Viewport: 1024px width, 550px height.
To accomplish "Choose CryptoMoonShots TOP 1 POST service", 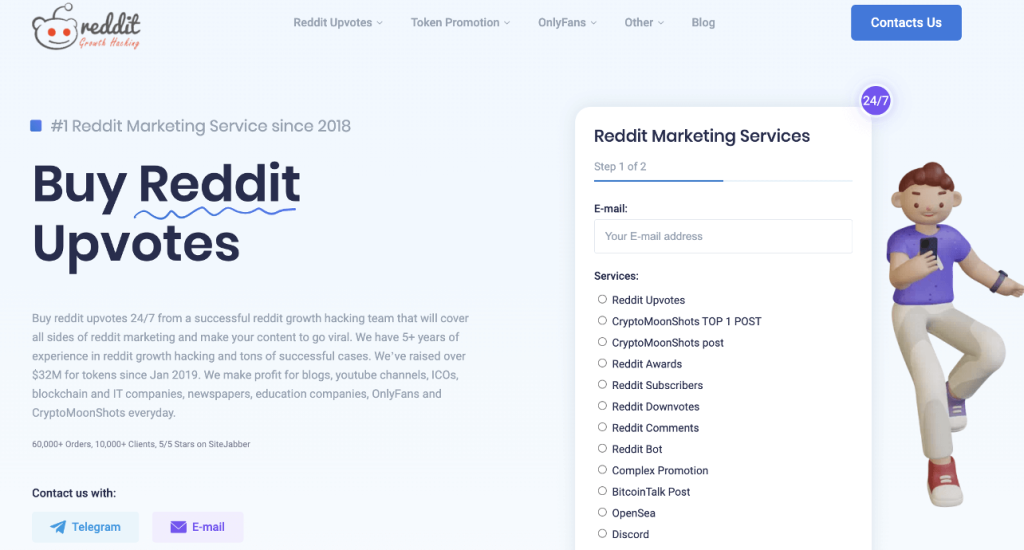I will 602,321.
